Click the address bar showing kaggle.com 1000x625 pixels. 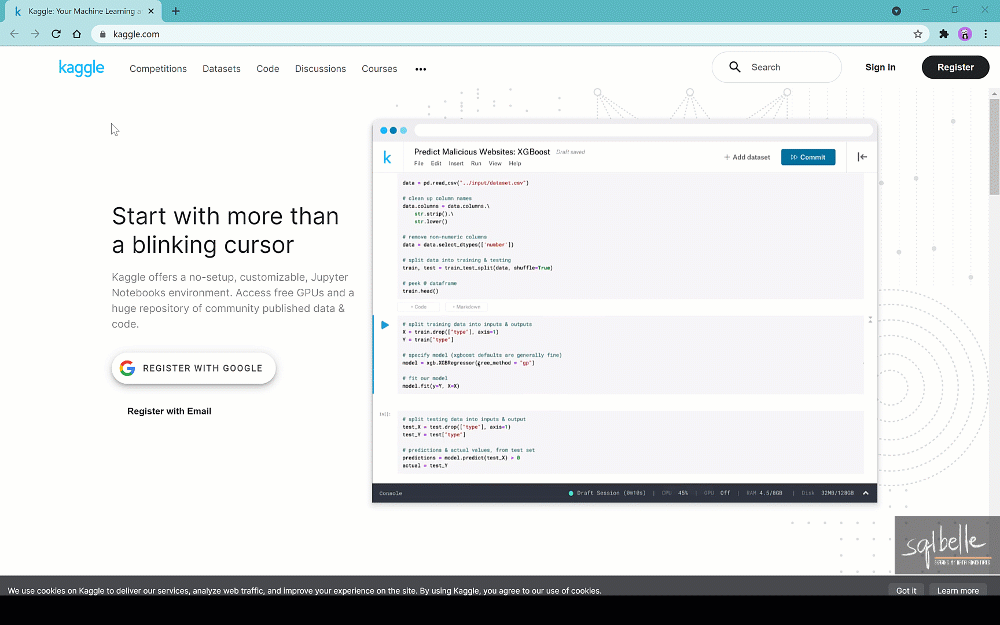coord(510,34)
